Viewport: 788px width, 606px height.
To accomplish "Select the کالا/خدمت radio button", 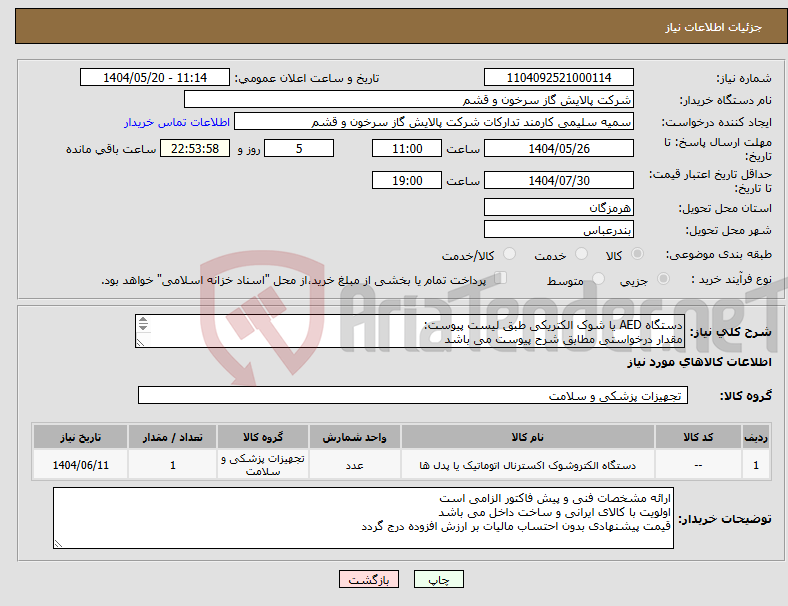I will pyautogui.click(x=510, y=254).
